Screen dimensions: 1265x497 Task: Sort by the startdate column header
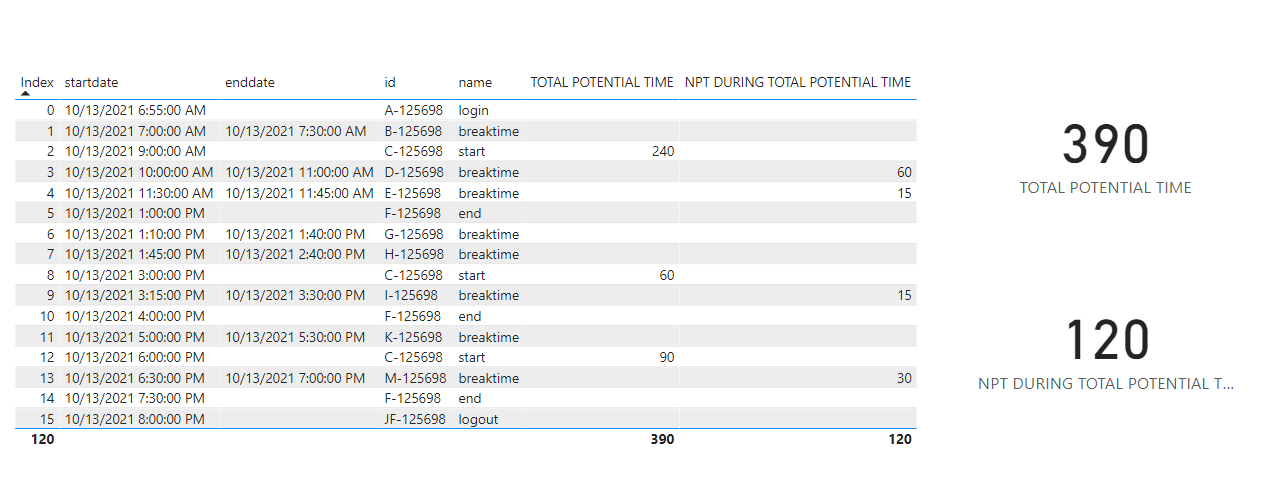91,82
